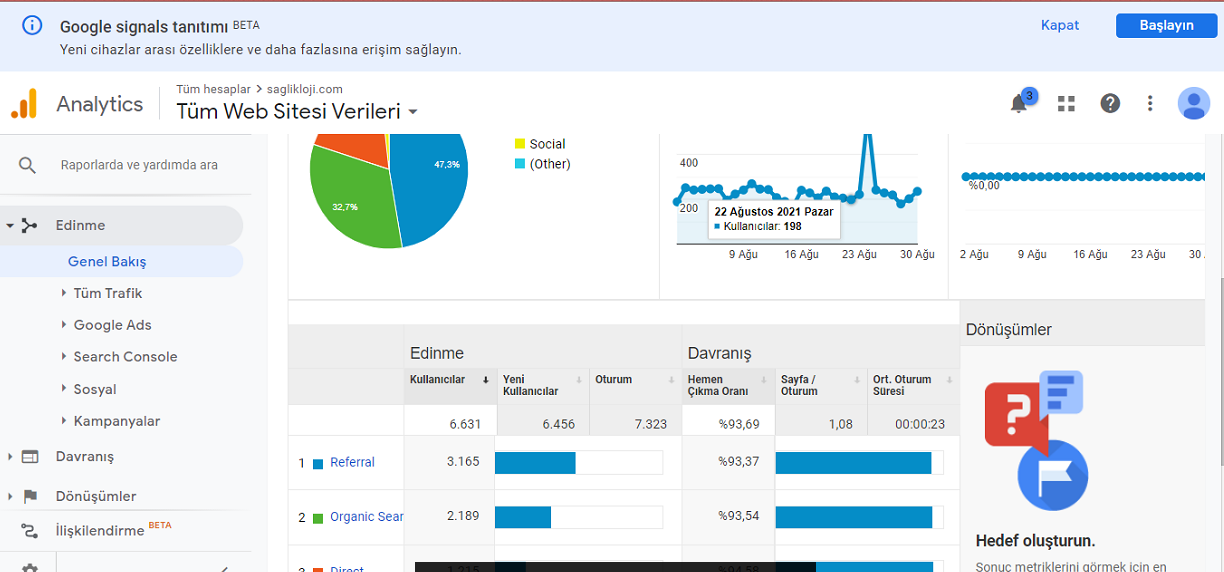Select Genel Bakış in the sidebar
The height and width of the screenshot is (572, 1224).
pyautogui.click(x=107, y=261)
